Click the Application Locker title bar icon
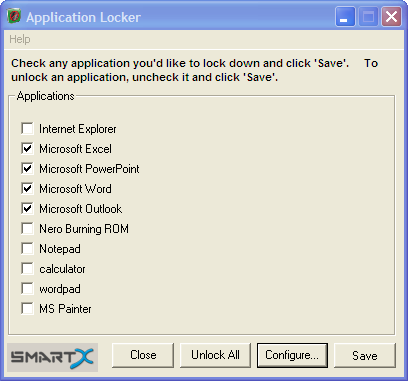 (x=14, y=17)
